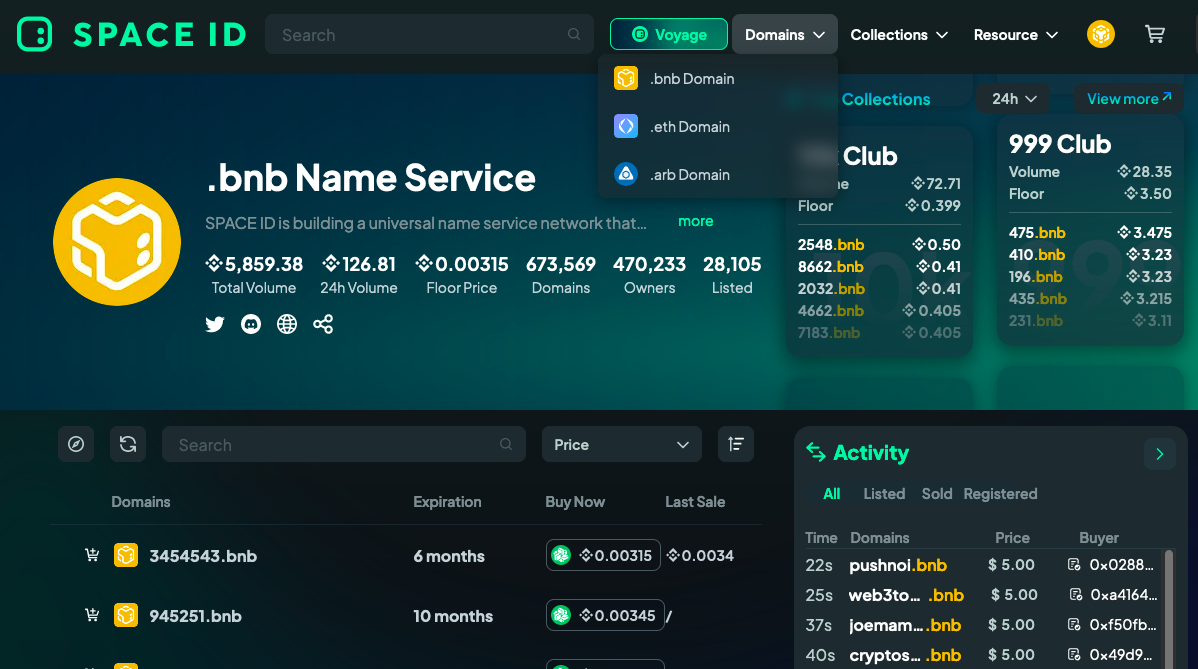This screenshot has width=1198, height=669.
Task: Open the BNB wallet avatar icon
Action: 1101,34
